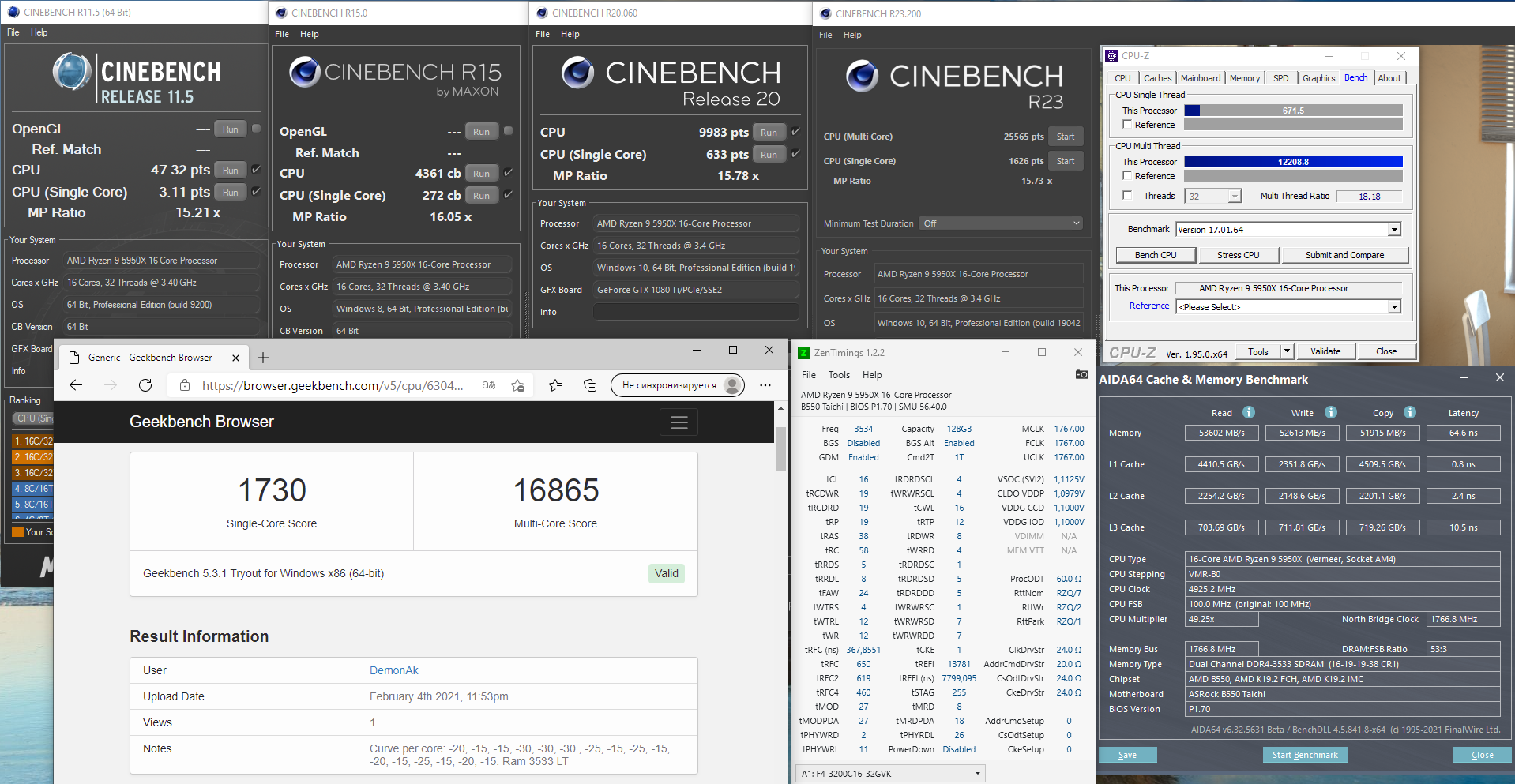
Task: Run the CPU (Single Core) test in R20
Action: click(769, 155)
